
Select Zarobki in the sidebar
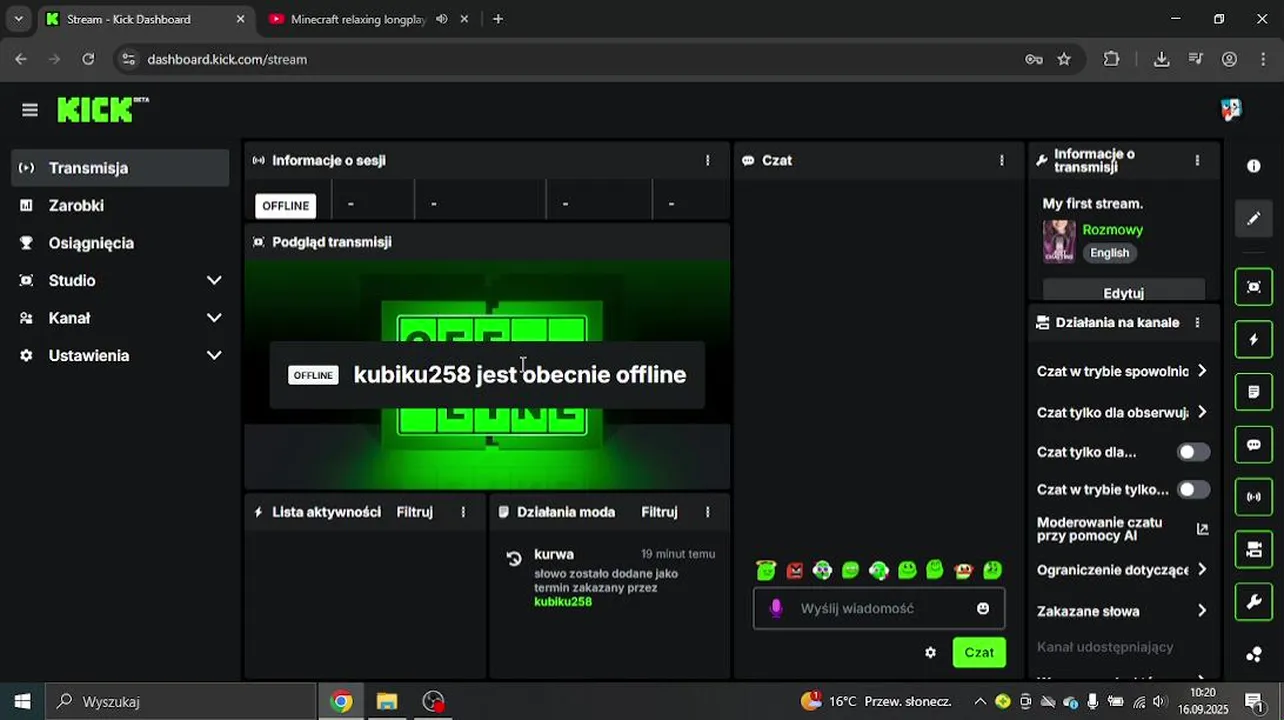click(x=120, y=205)
